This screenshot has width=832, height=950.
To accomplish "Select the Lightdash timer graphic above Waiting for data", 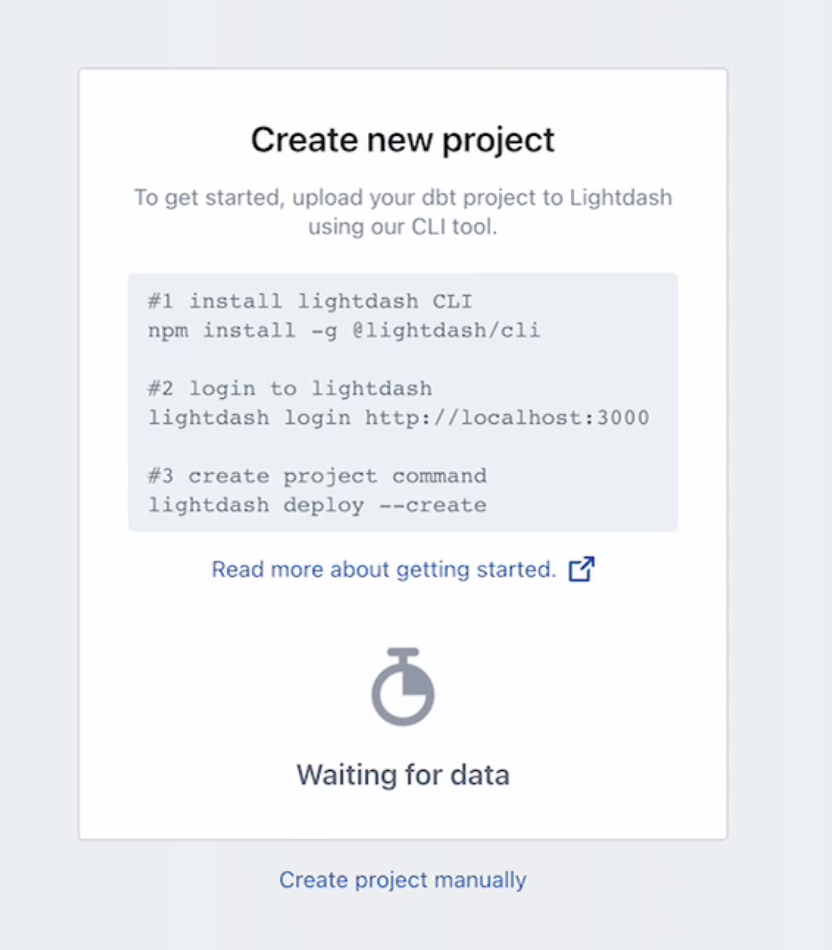I will tap(403, 687).
